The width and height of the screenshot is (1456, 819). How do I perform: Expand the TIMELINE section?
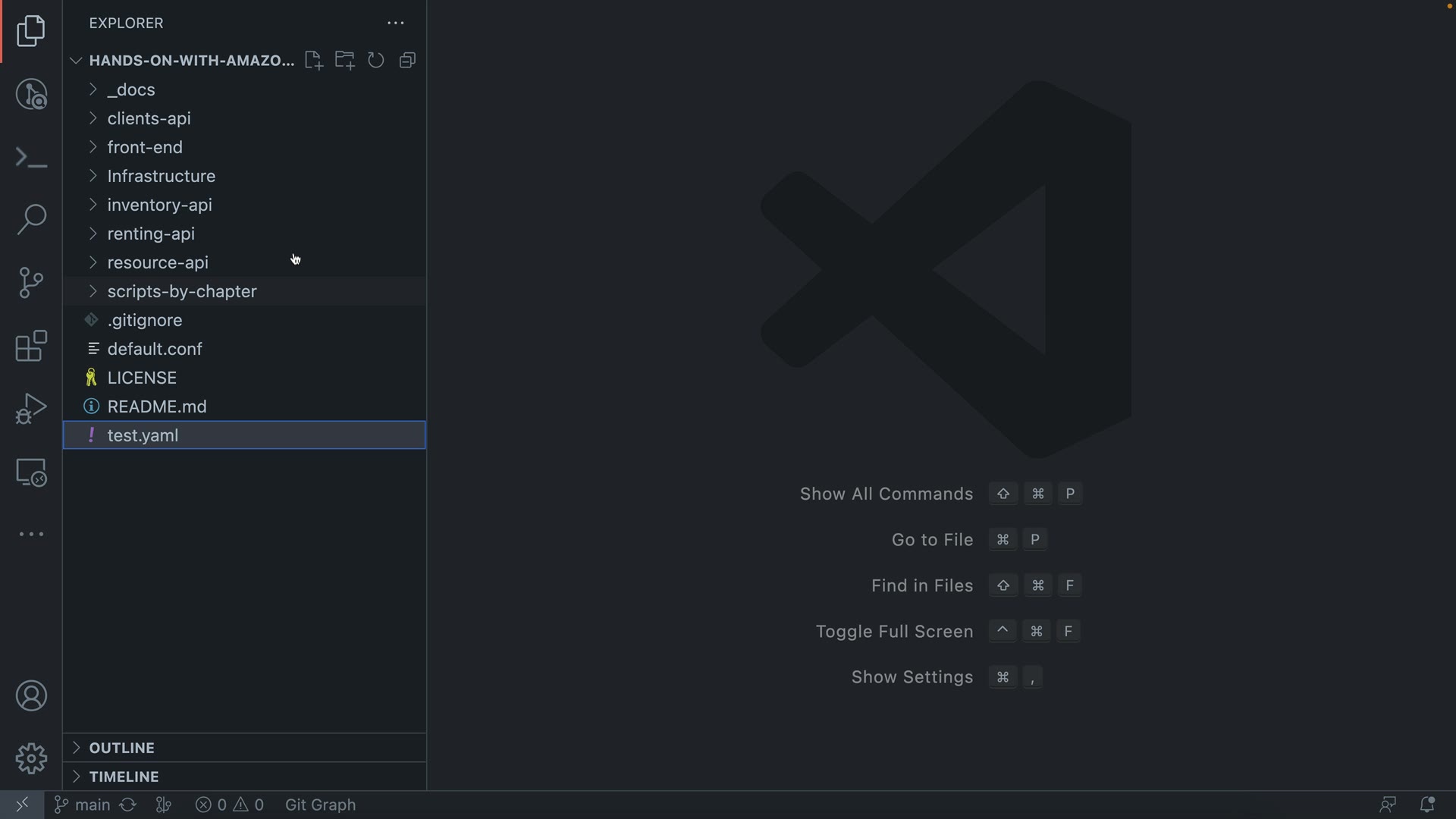[x=124, y=777]
